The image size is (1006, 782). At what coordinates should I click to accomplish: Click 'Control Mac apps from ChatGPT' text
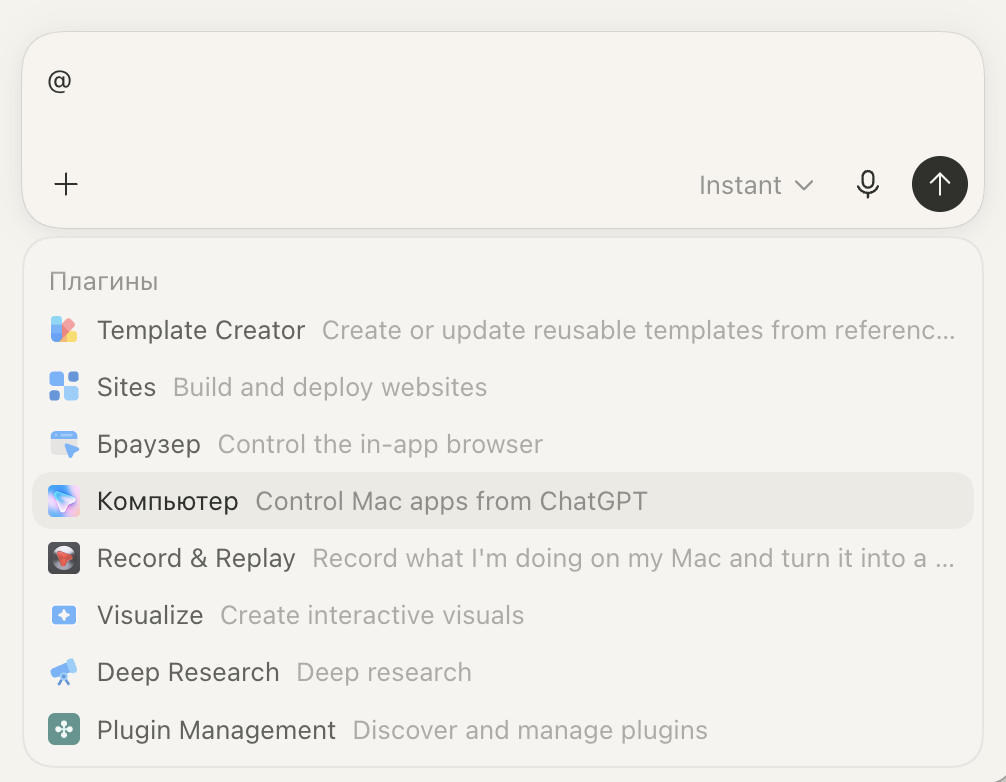pyautogui.click(x=452, y=502)
